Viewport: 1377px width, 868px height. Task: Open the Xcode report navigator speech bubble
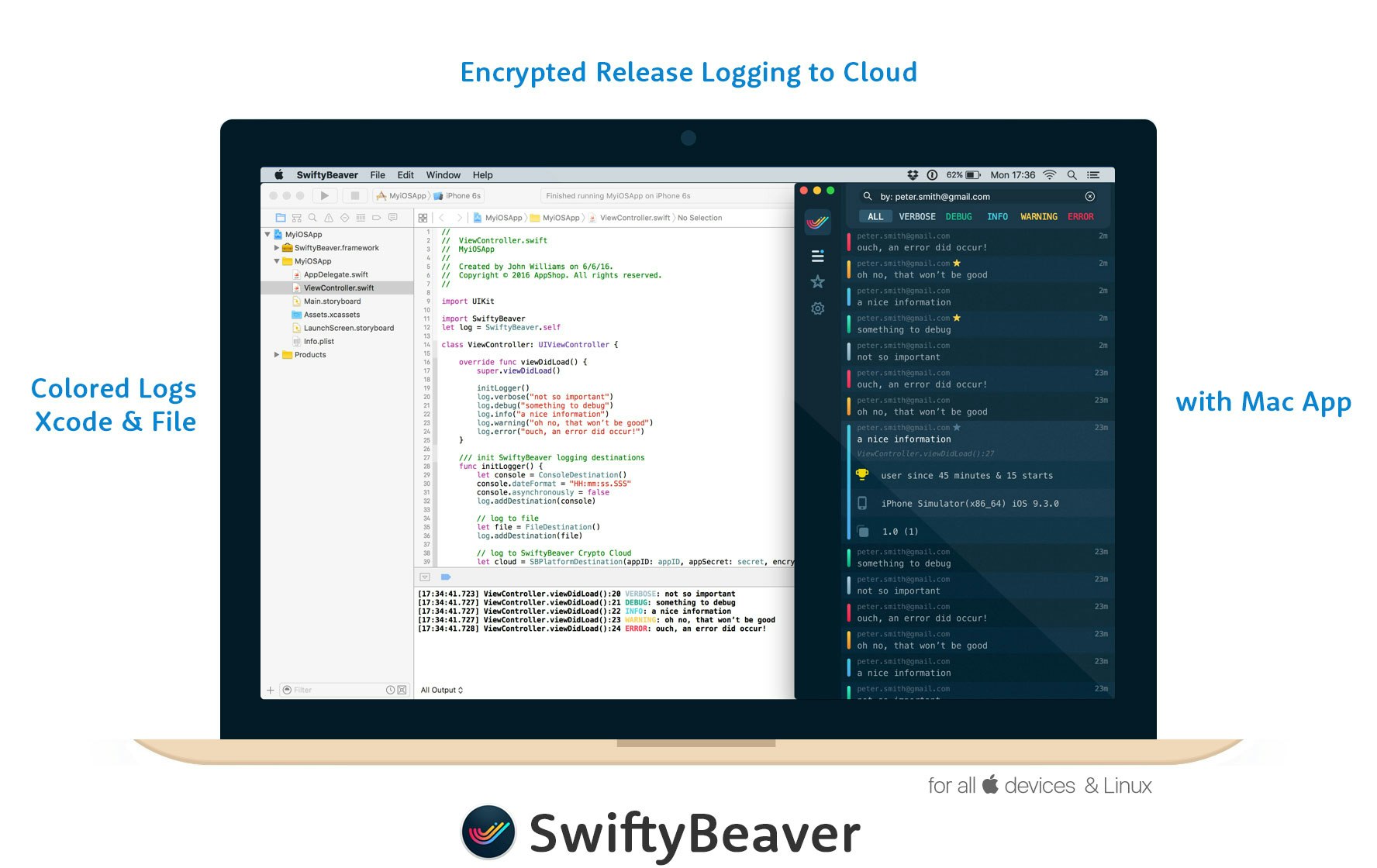click(x=393, y=218)
